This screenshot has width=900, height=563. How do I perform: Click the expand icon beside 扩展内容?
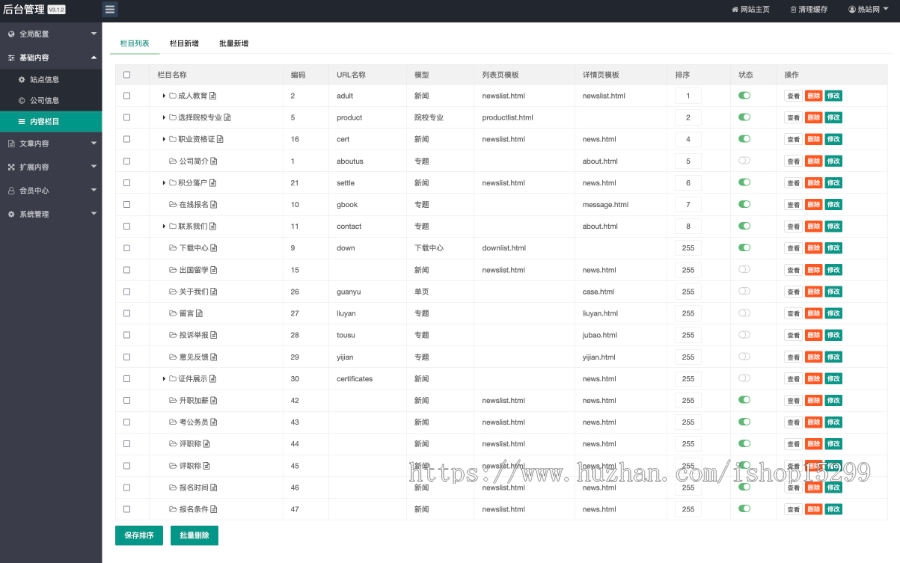(11, 167)
